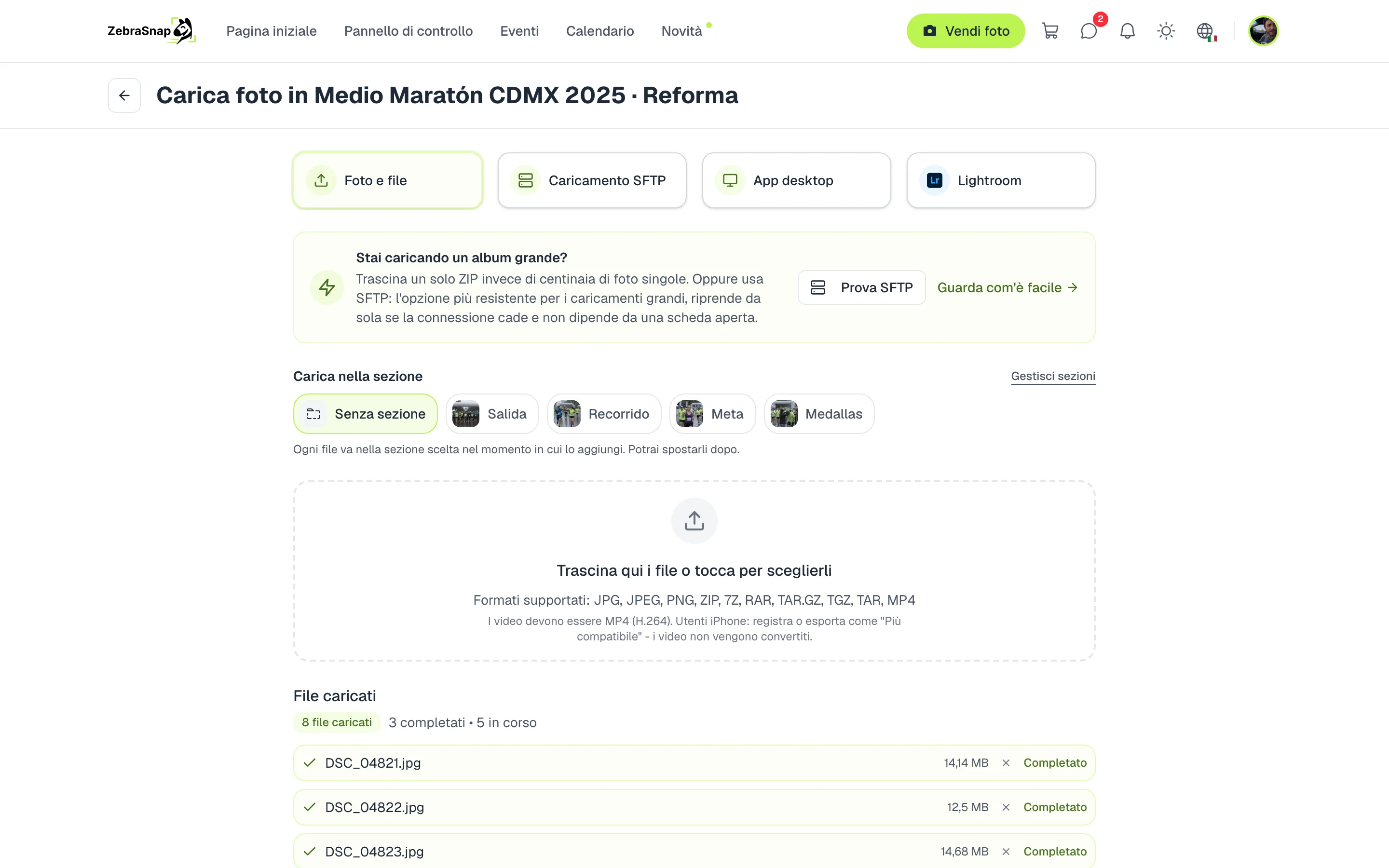Remove DSC_04821.jpg with its X
This screenshot has height=868, width=1389.
pos(1006,763)
